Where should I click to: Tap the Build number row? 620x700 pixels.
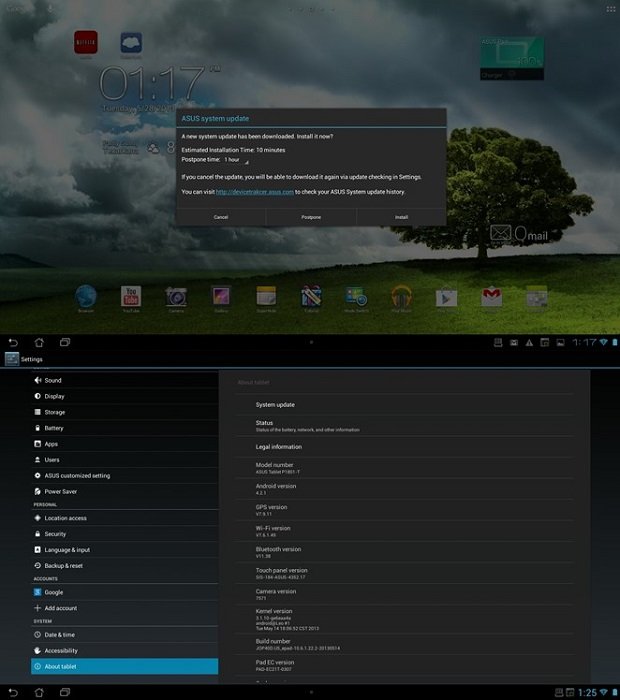[404, 644]
